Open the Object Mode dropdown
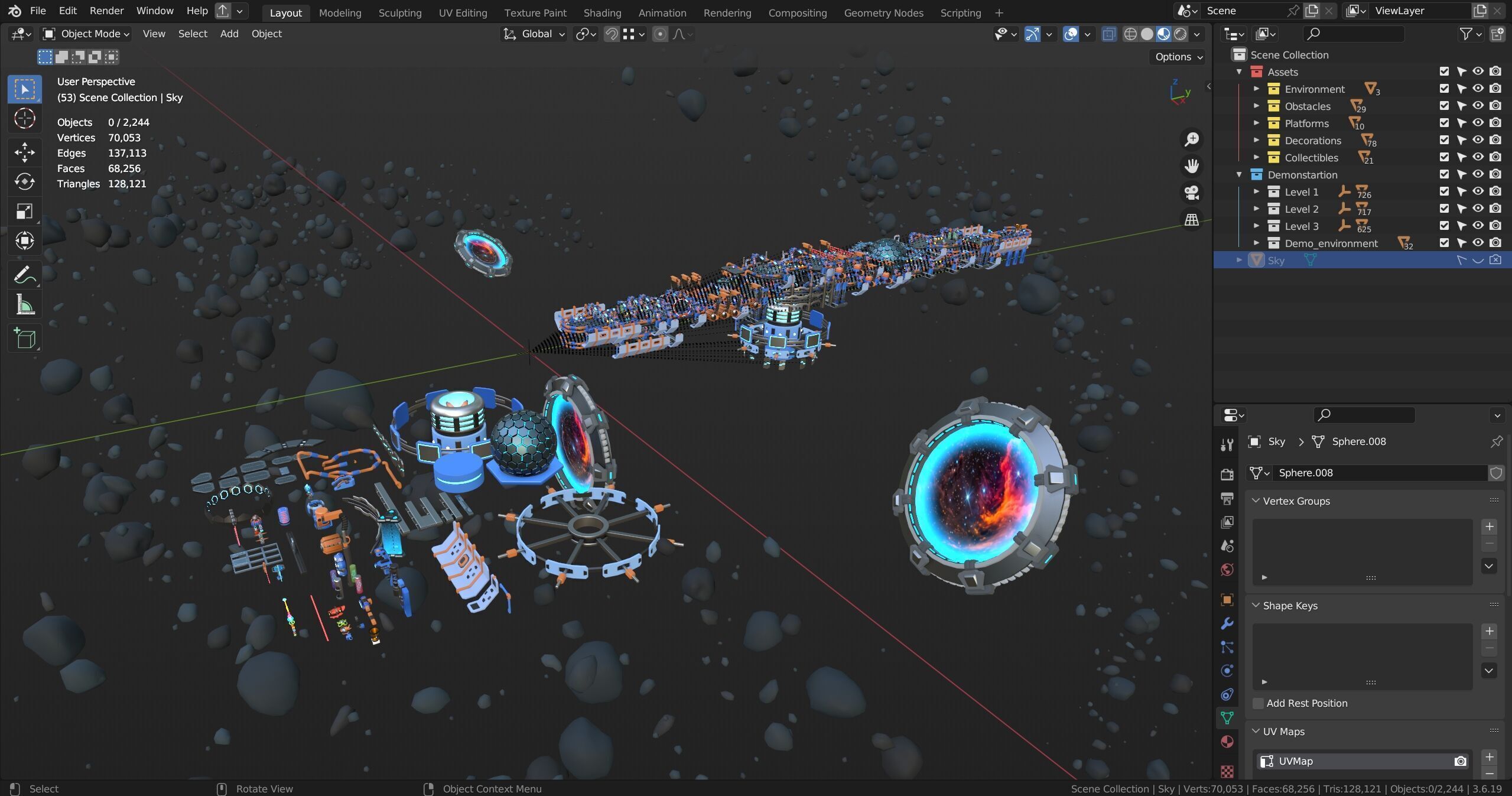Screen dimensions: 1512x796 point(86,34)
